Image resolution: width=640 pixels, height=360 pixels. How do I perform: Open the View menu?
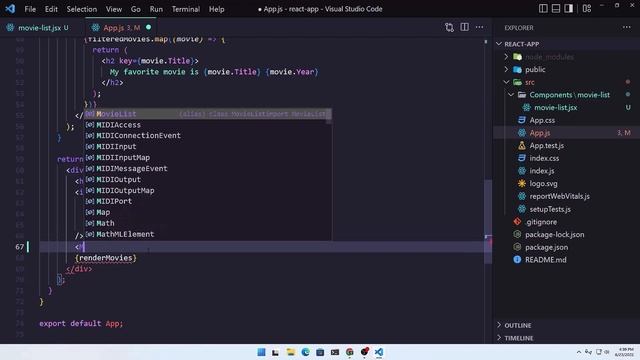click(x=114, y=9)
